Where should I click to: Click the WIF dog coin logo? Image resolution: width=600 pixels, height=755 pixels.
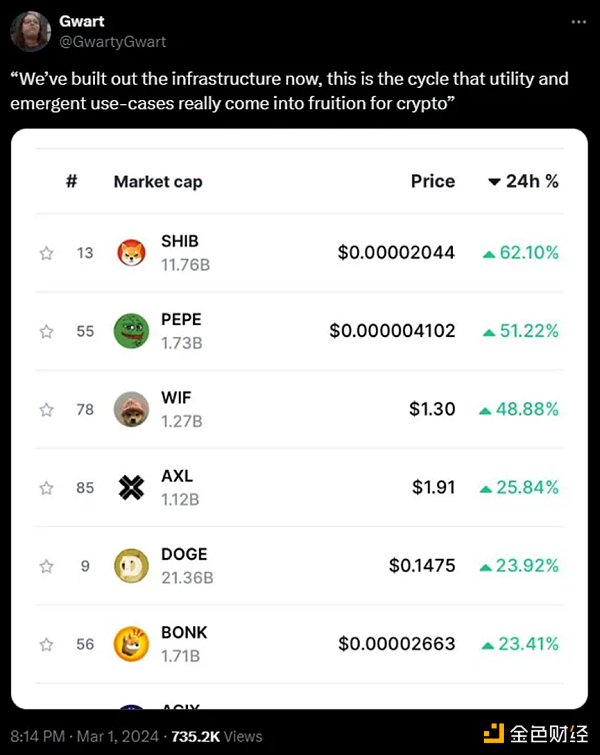(131, 410)
